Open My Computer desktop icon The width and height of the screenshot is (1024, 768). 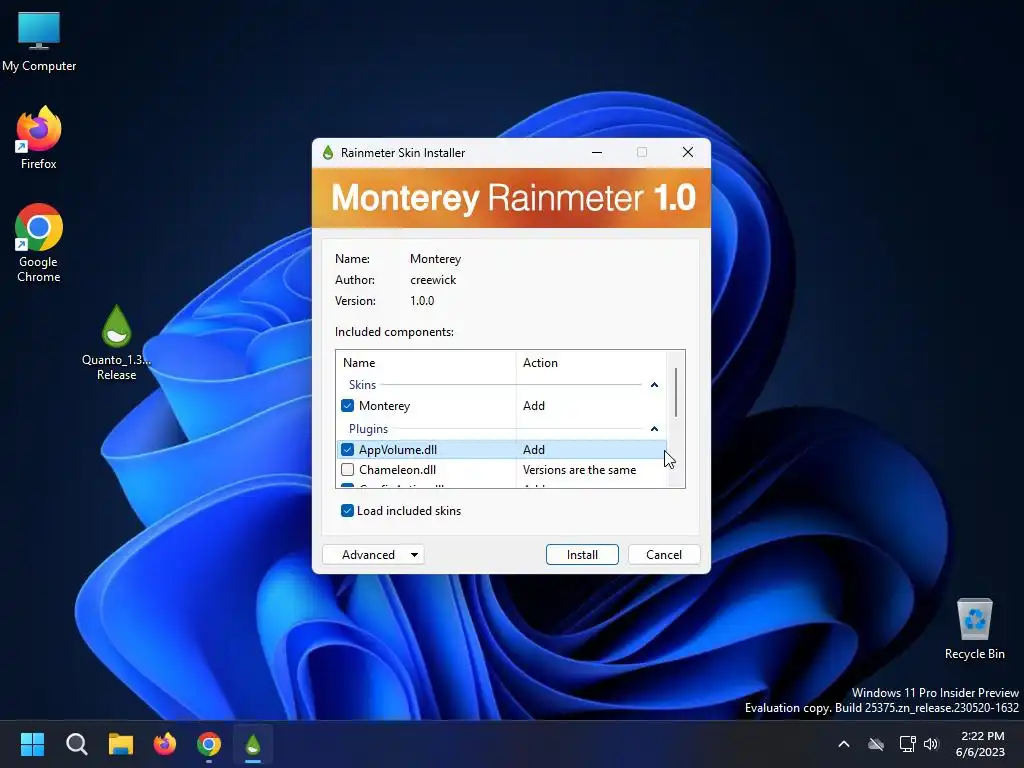tap(39, 42)
